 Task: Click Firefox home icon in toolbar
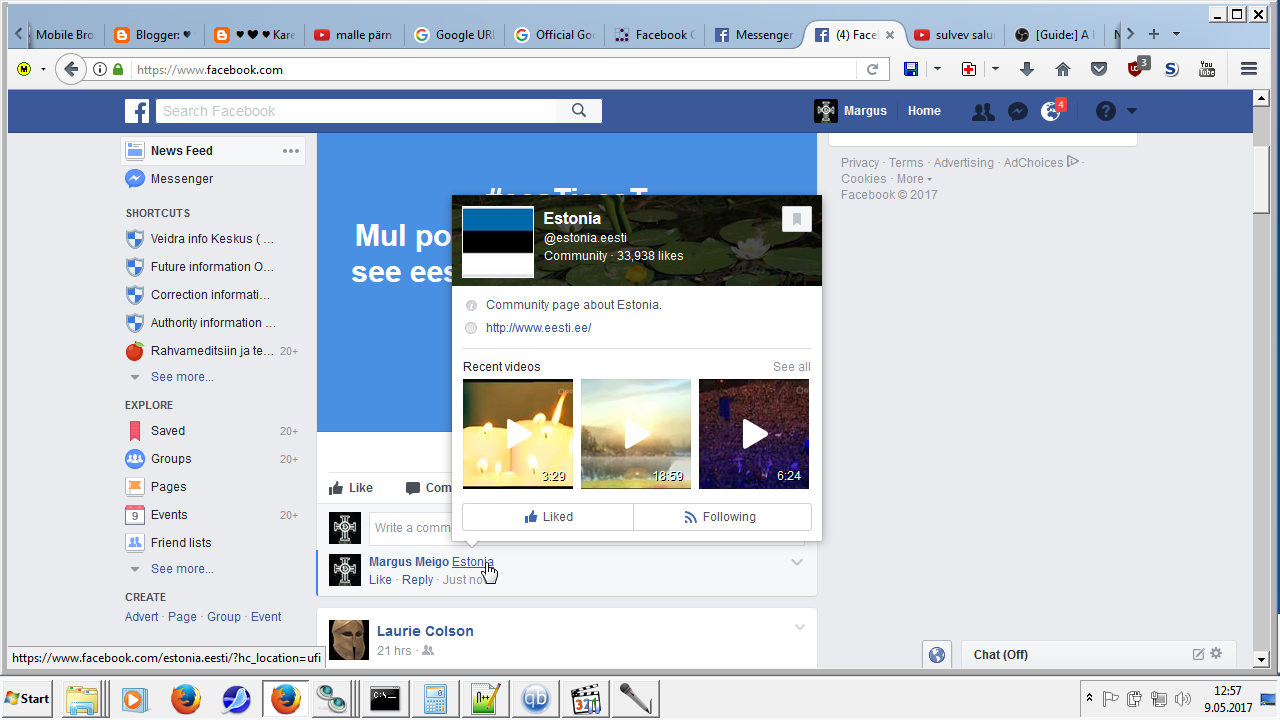(1063, 69)
